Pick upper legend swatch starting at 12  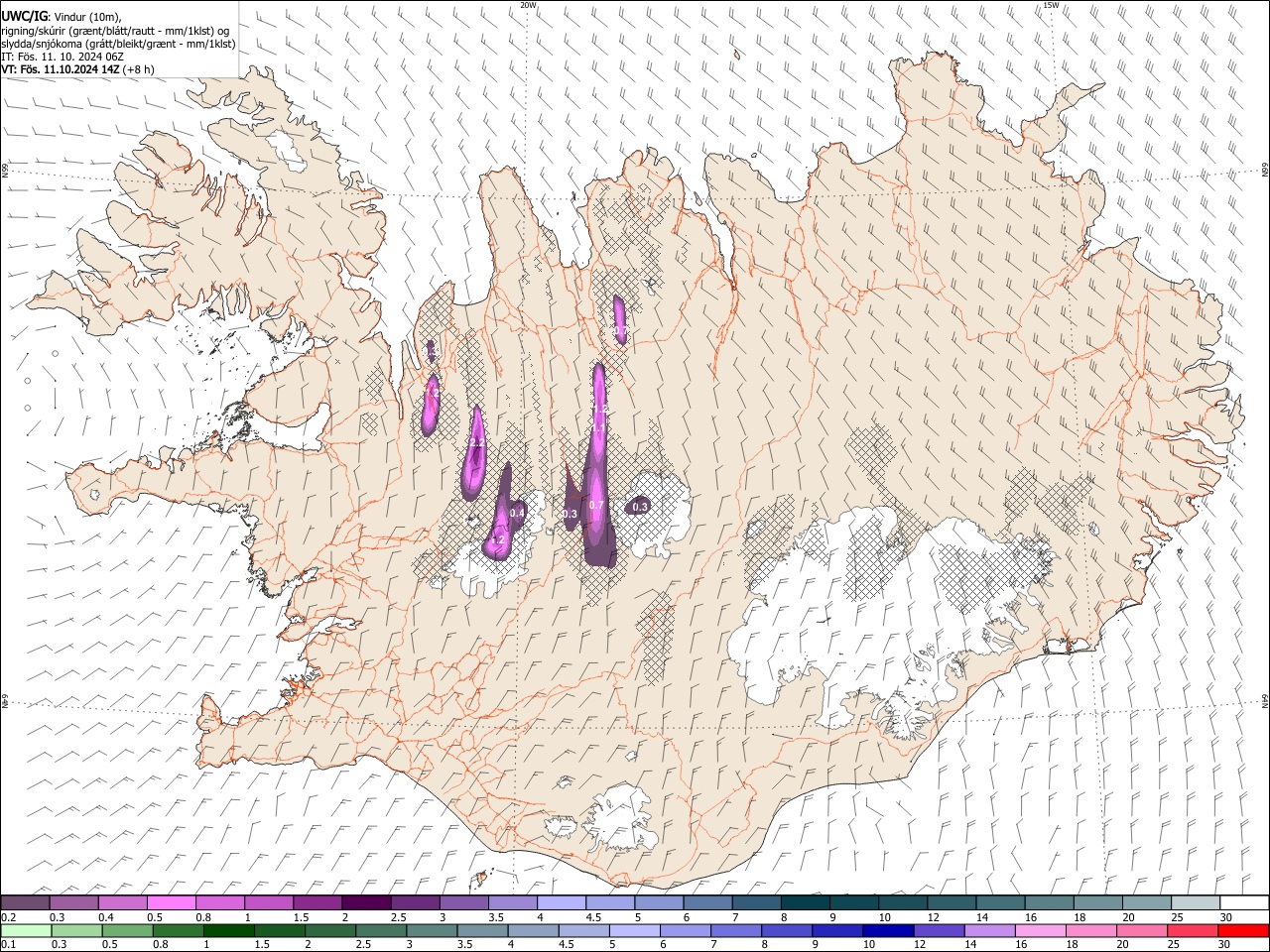pyautogui.click(x=950, y=902)
